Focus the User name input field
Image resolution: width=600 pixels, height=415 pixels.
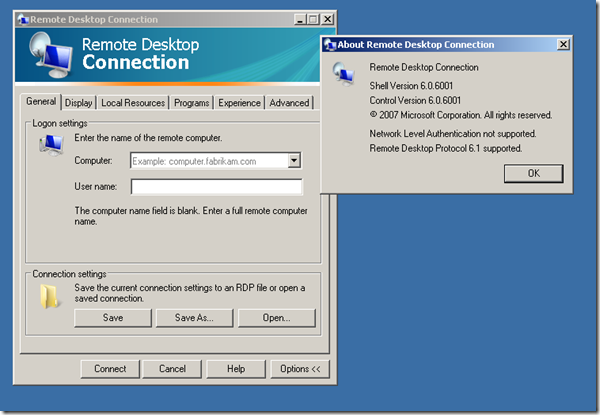coord(216,187)
